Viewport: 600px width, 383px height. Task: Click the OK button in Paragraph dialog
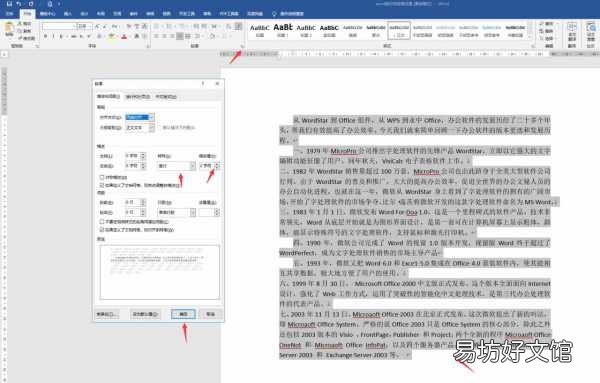(x=183, y=314)
